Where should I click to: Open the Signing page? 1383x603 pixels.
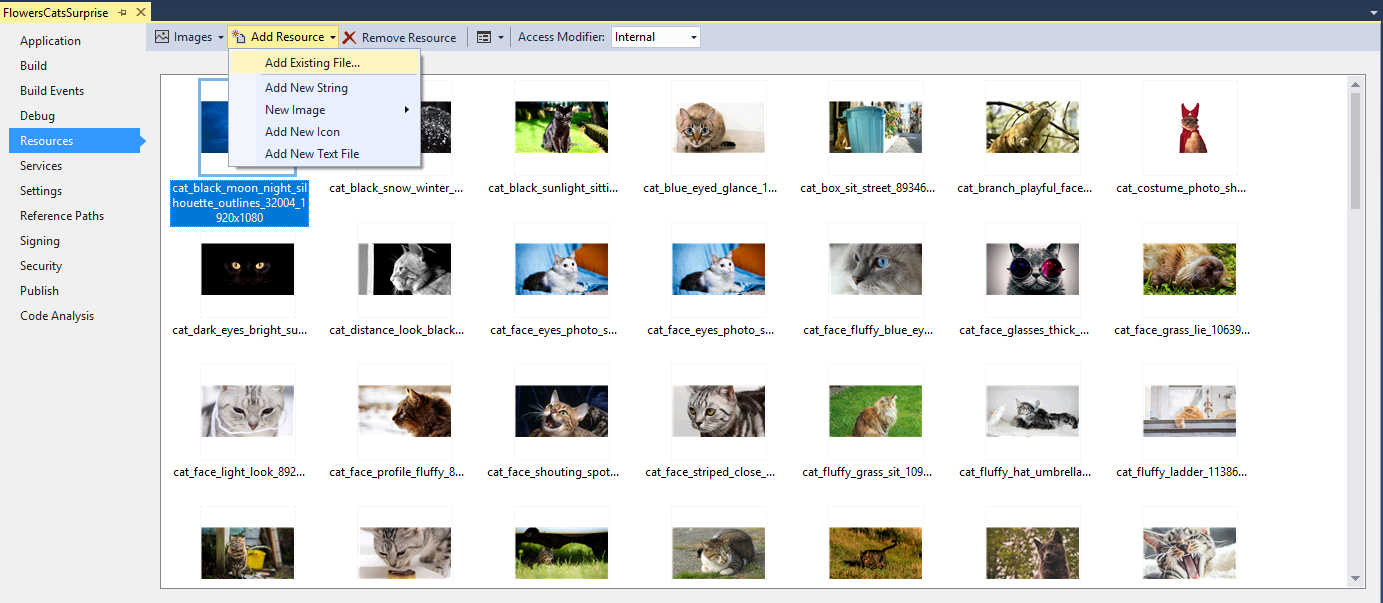tap(40, 241)
